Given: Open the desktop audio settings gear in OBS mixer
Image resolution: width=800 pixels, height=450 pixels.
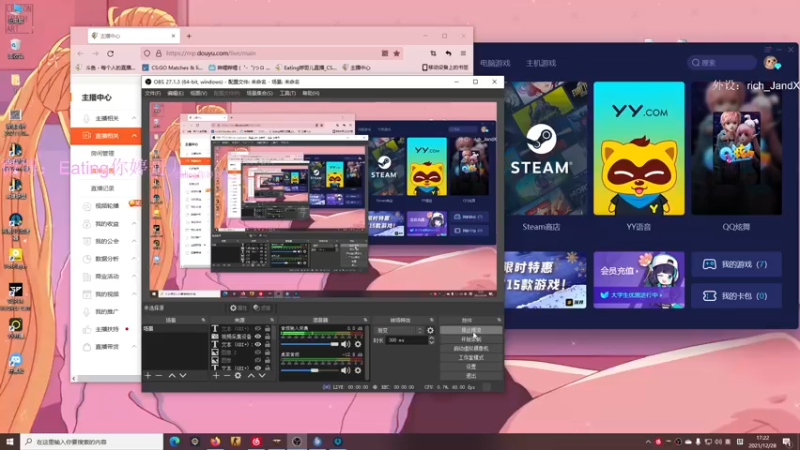Looking at the screenshot, I should [x=358, y=370].
